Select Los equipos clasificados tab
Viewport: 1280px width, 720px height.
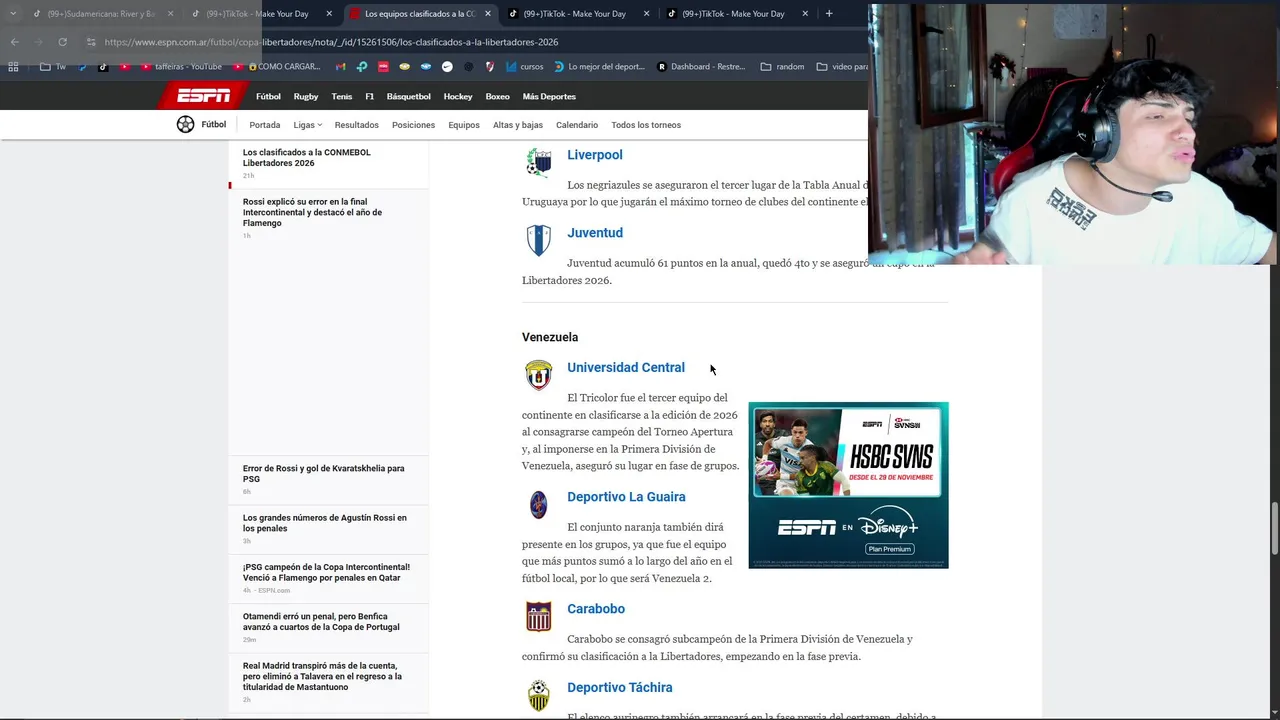(420, 14)
